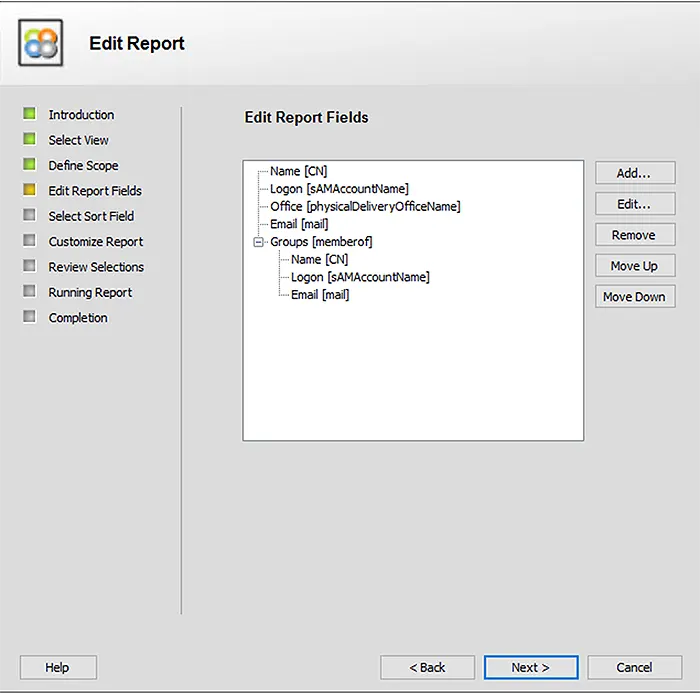Image resolution: width=700 pixels, height=695 pixels.
Task: Click the gray Select Sort Field step indicator
Action: (29, 215)
